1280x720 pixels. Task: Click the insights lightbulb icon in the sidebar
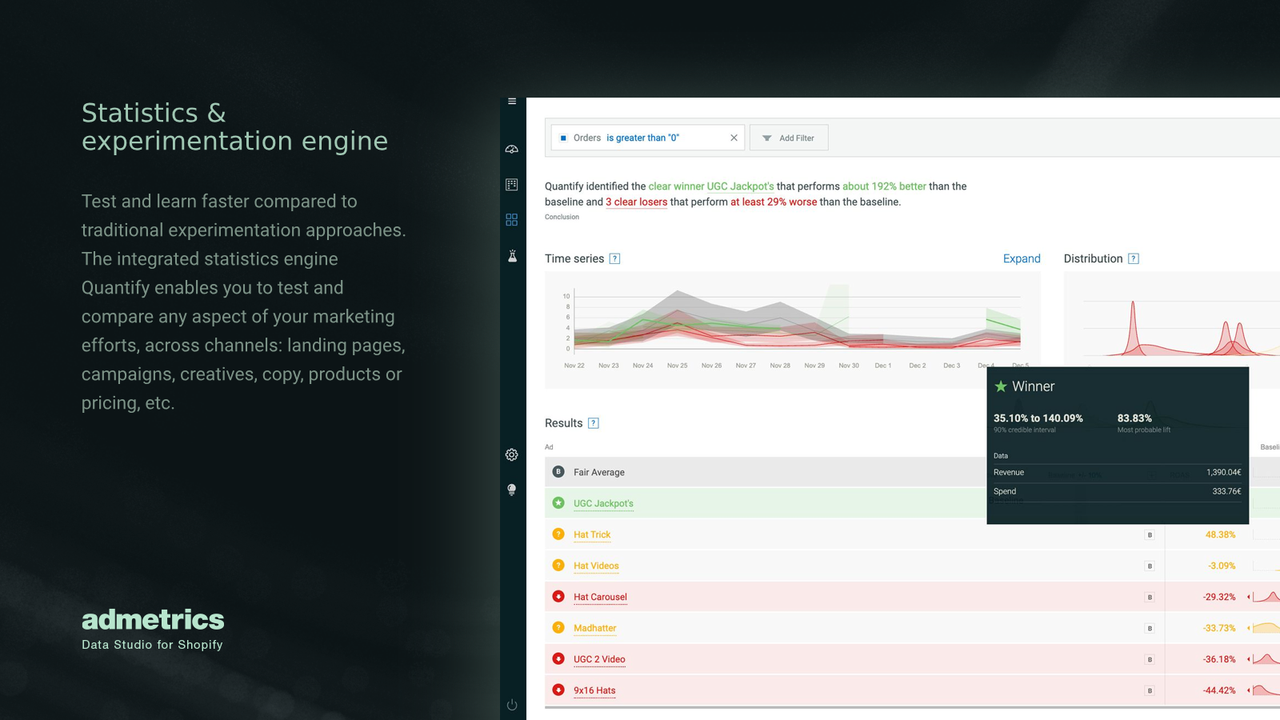[511, 490]
